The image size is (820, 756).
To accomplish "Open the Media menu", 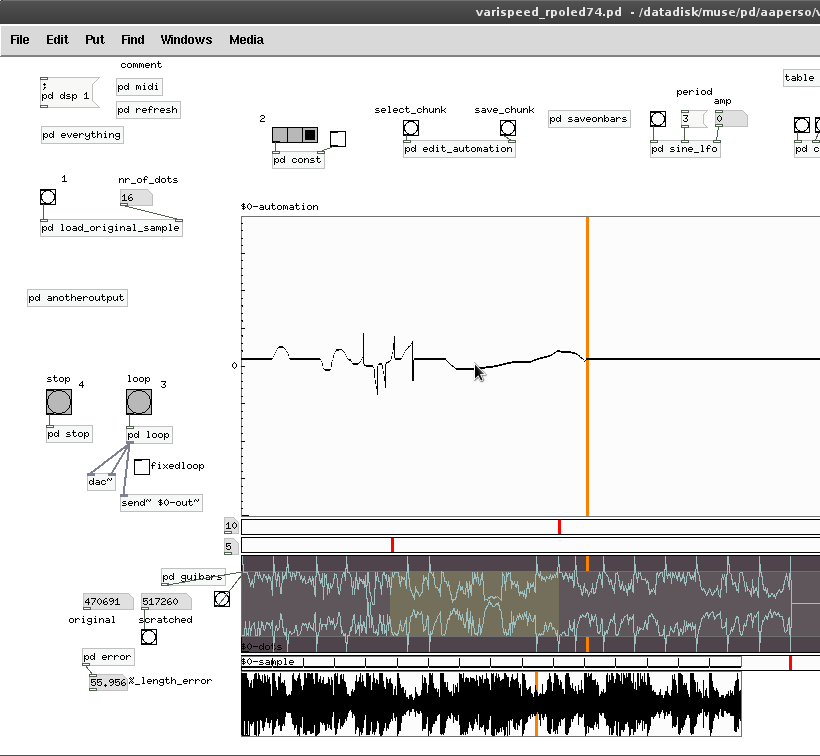I will click(x=246, y=40).
